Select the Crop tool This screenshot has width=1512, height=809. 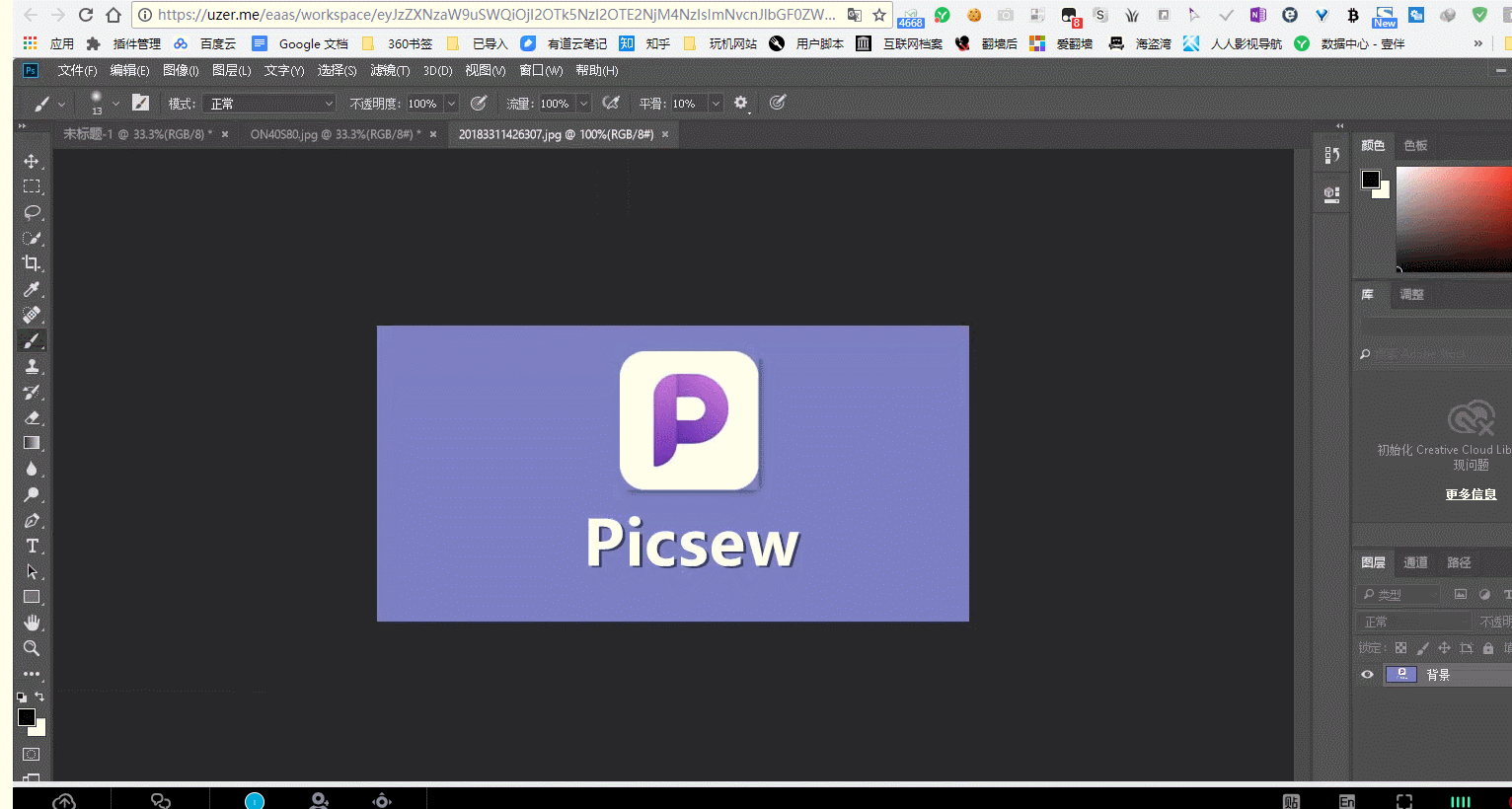32,263
